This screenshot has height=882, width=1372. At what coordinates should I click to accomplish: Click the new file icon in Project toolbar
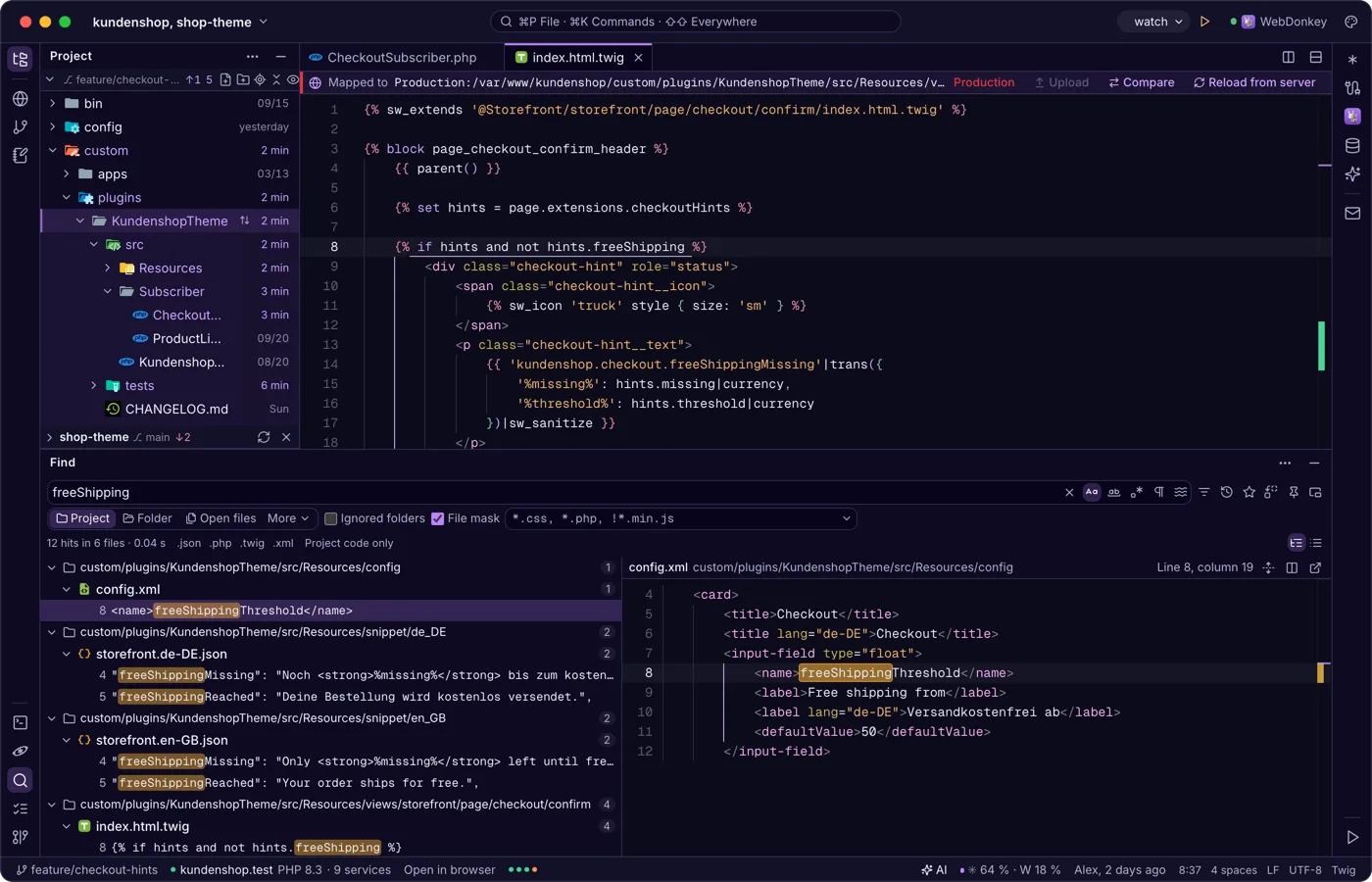(226, 80)
